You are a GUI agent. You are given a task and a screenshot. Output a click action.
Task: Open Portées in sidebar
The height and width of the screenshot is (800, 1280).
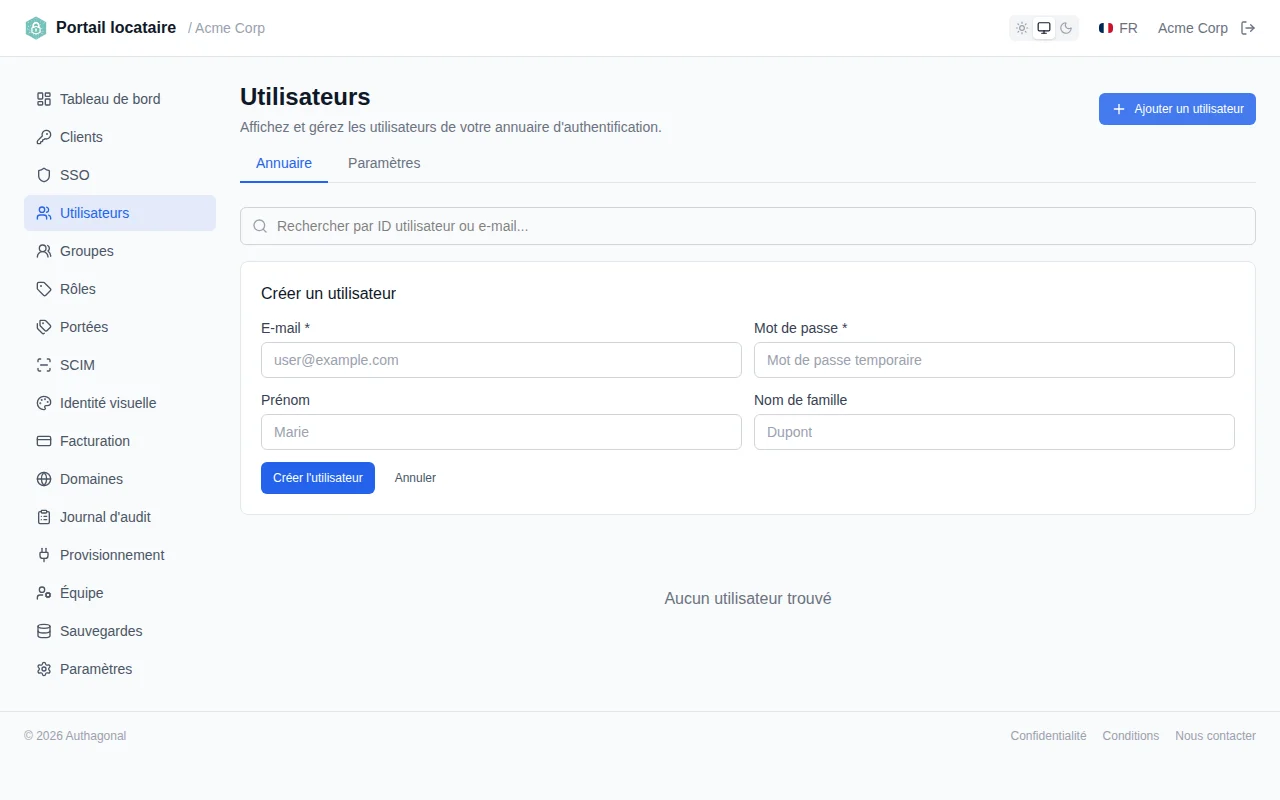click(x=120, y=327)
